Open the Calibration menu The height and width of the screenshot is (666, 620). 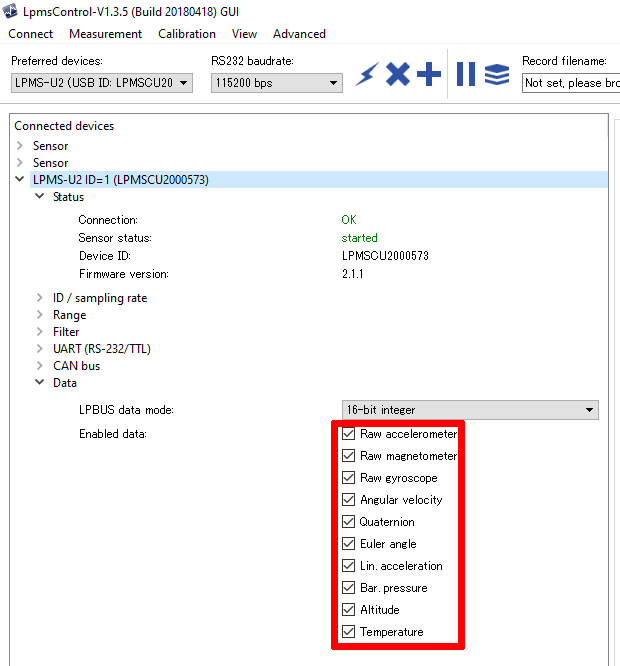pos(187,33)
